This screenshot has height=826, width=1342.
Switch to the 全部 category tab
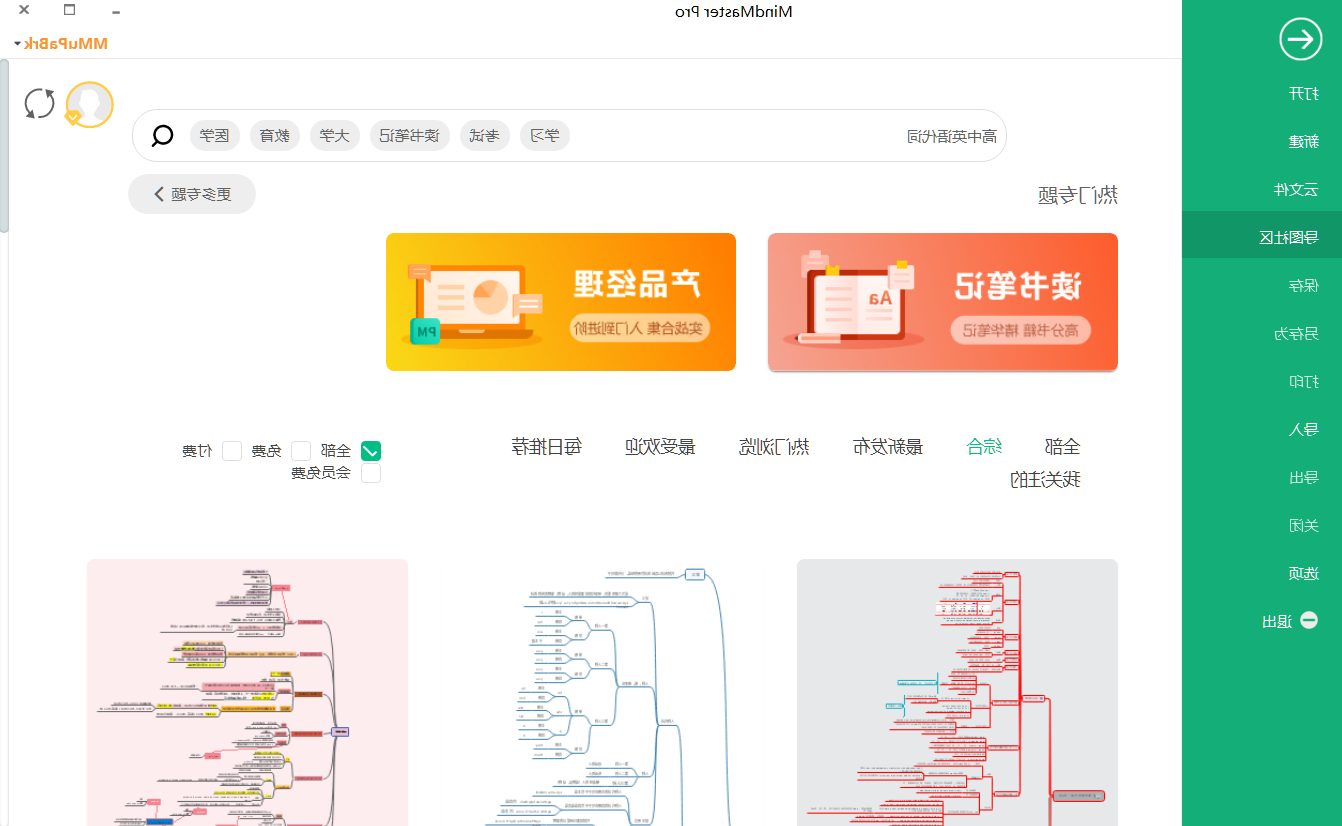(x=1062, y=446)
